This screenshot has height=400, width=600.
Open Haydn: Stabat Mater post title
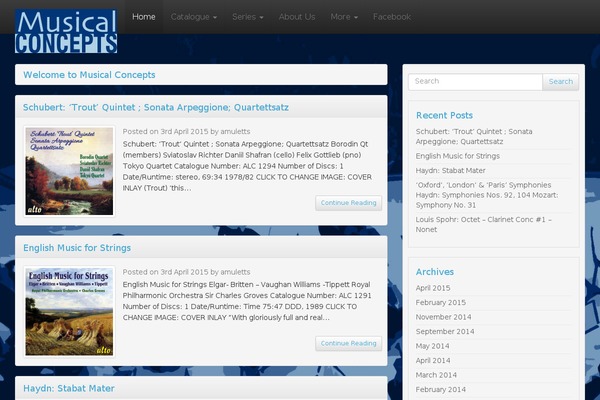pos(69,388)
